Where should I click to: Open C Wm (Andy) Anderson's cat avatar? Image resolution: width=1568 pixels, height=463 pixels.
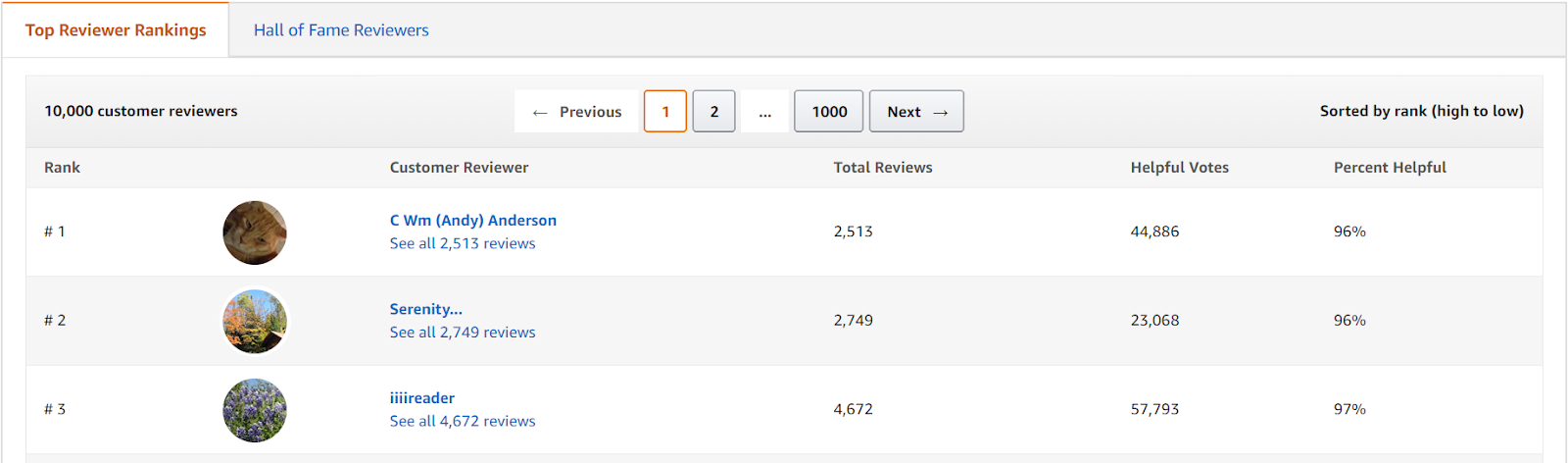pyautogui.click(x=255, y=232)
